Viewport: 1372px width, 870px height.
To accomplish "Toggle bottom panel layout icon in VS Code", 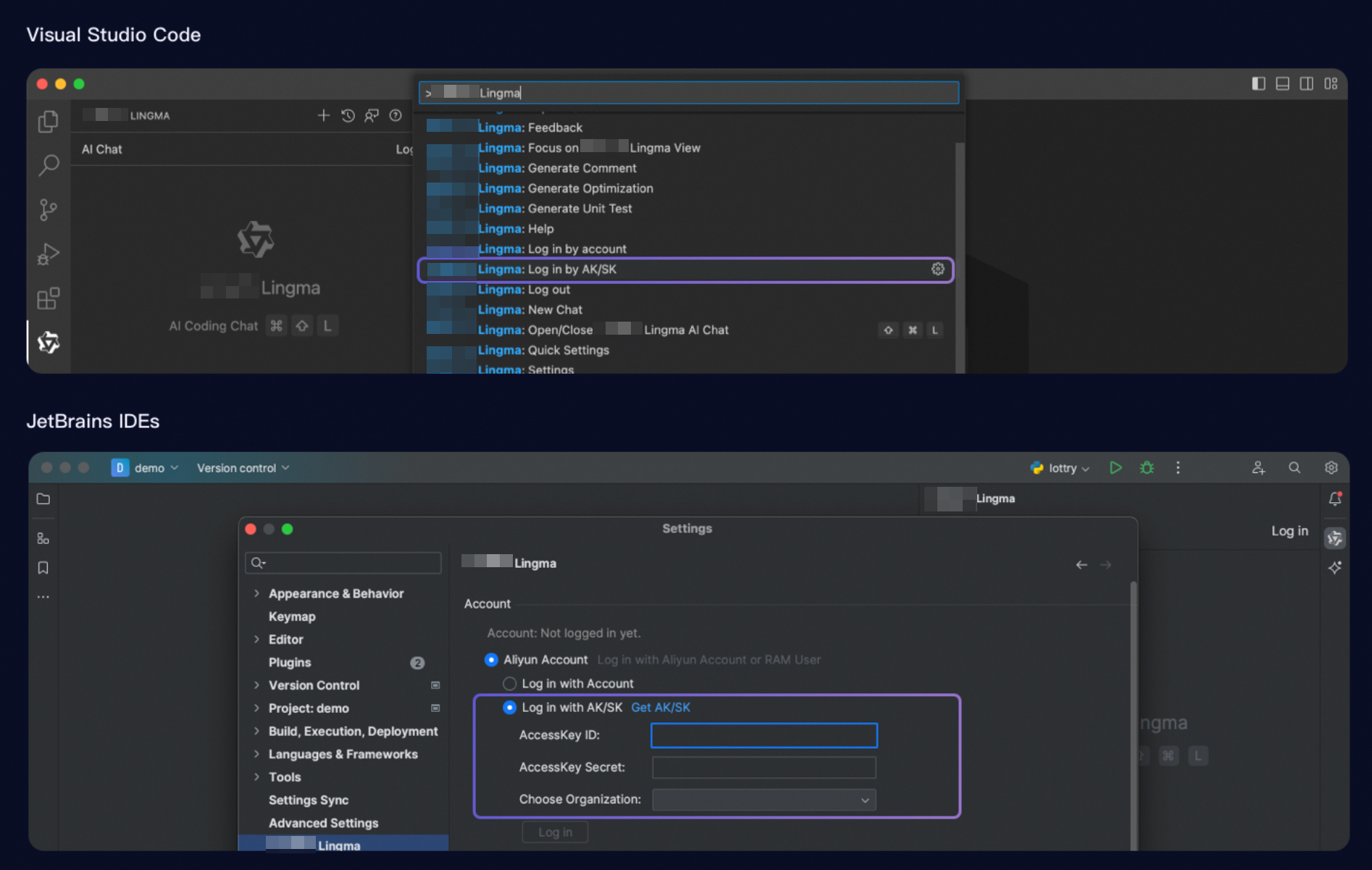I will tap(1282, 83).
